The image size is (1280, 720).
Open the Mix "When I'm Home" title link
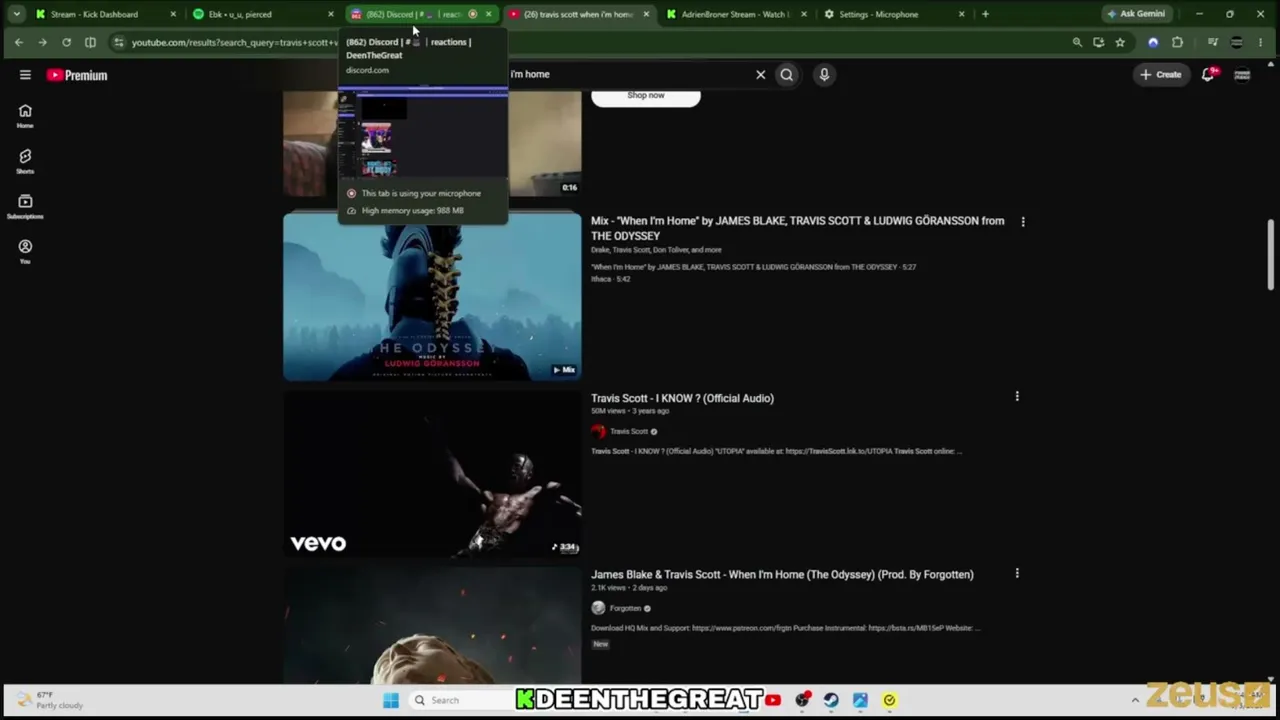(797, 228)
